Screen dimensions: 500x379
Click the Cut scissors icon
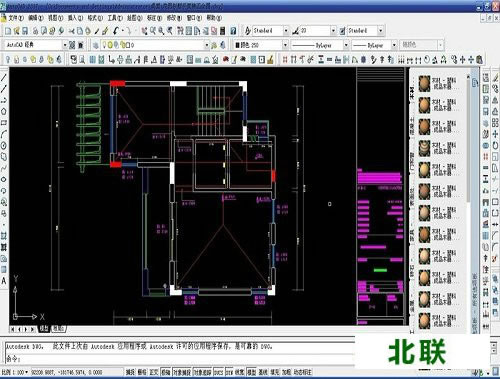pos(71,31)
